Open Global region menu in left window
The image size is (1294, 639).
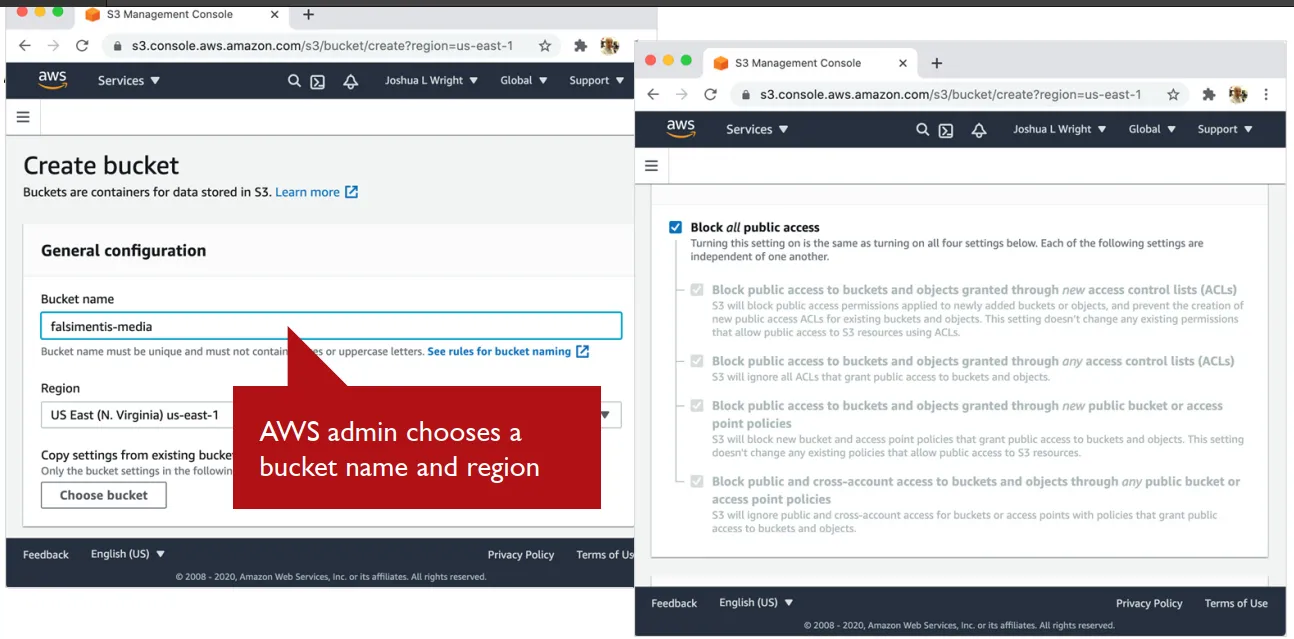(524, 81)
